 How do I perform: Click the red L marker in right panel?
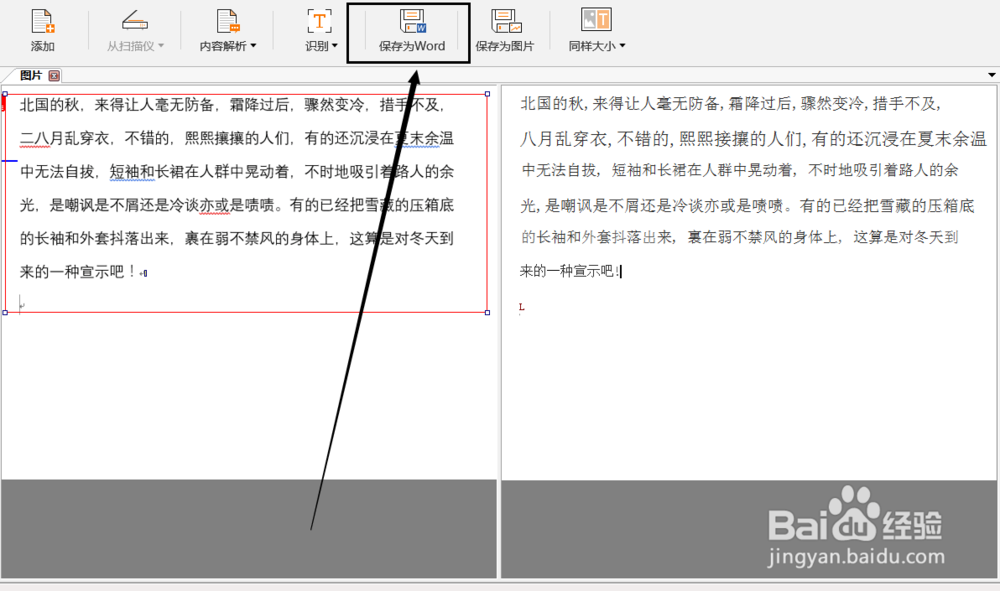pos(520,308)
